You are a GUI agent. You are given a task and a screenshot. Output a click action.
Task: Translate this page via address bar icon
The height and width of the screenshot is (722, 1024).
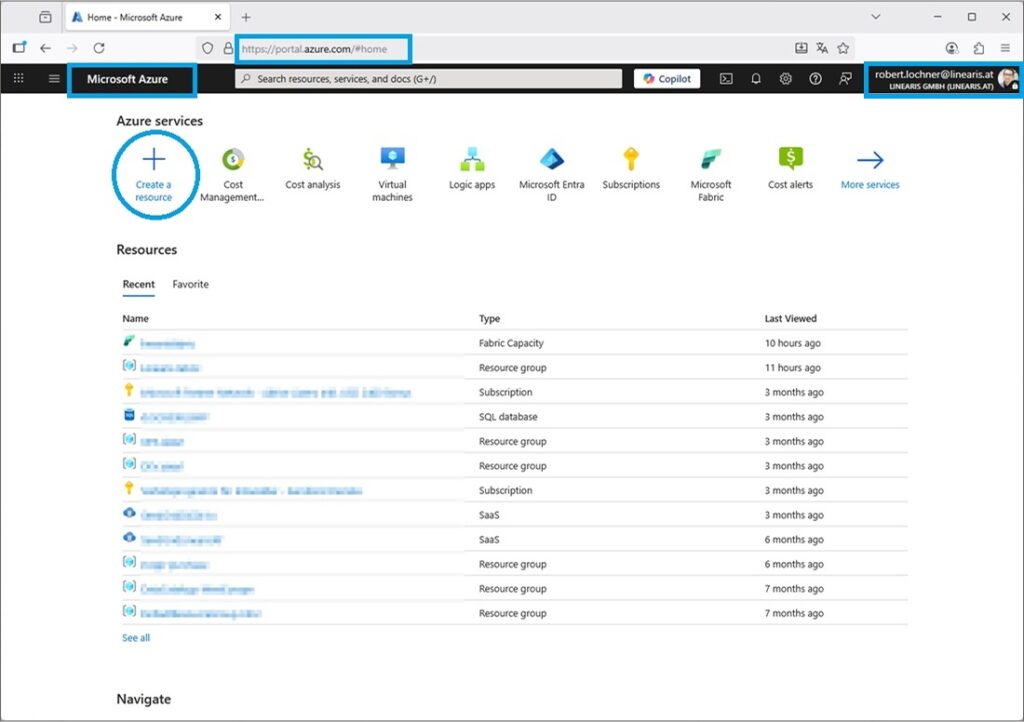(x=822, y=48)
